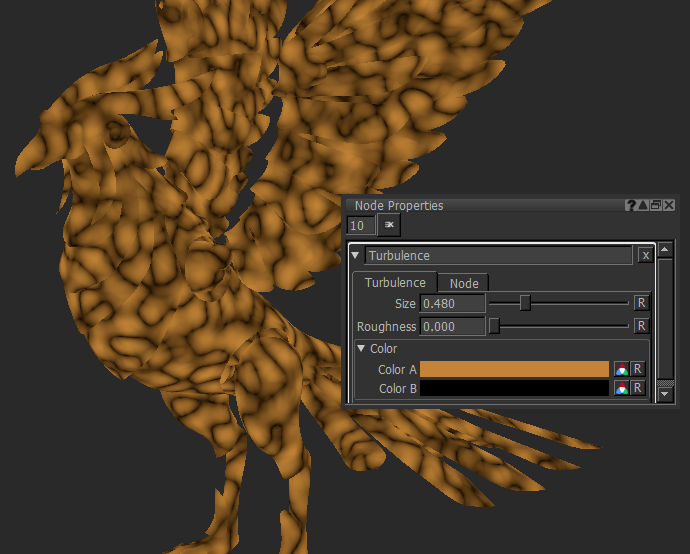Float the Node Properties pane
This screenshot has height=554, width=690.
click(655, 205)
